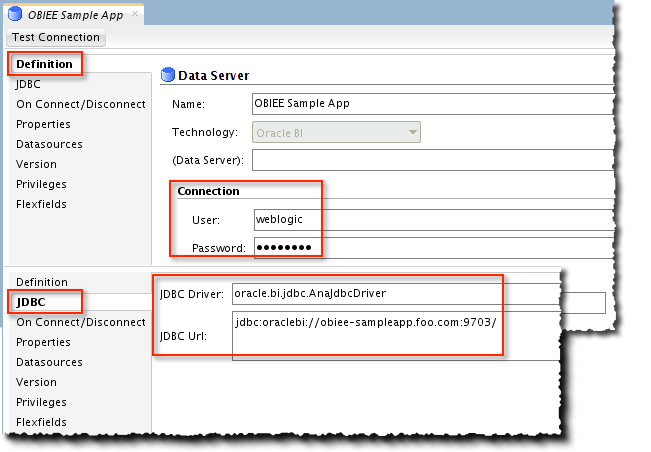
Task: Open On Connect/Disconnect in lower panel
Action: pos(81,322)
